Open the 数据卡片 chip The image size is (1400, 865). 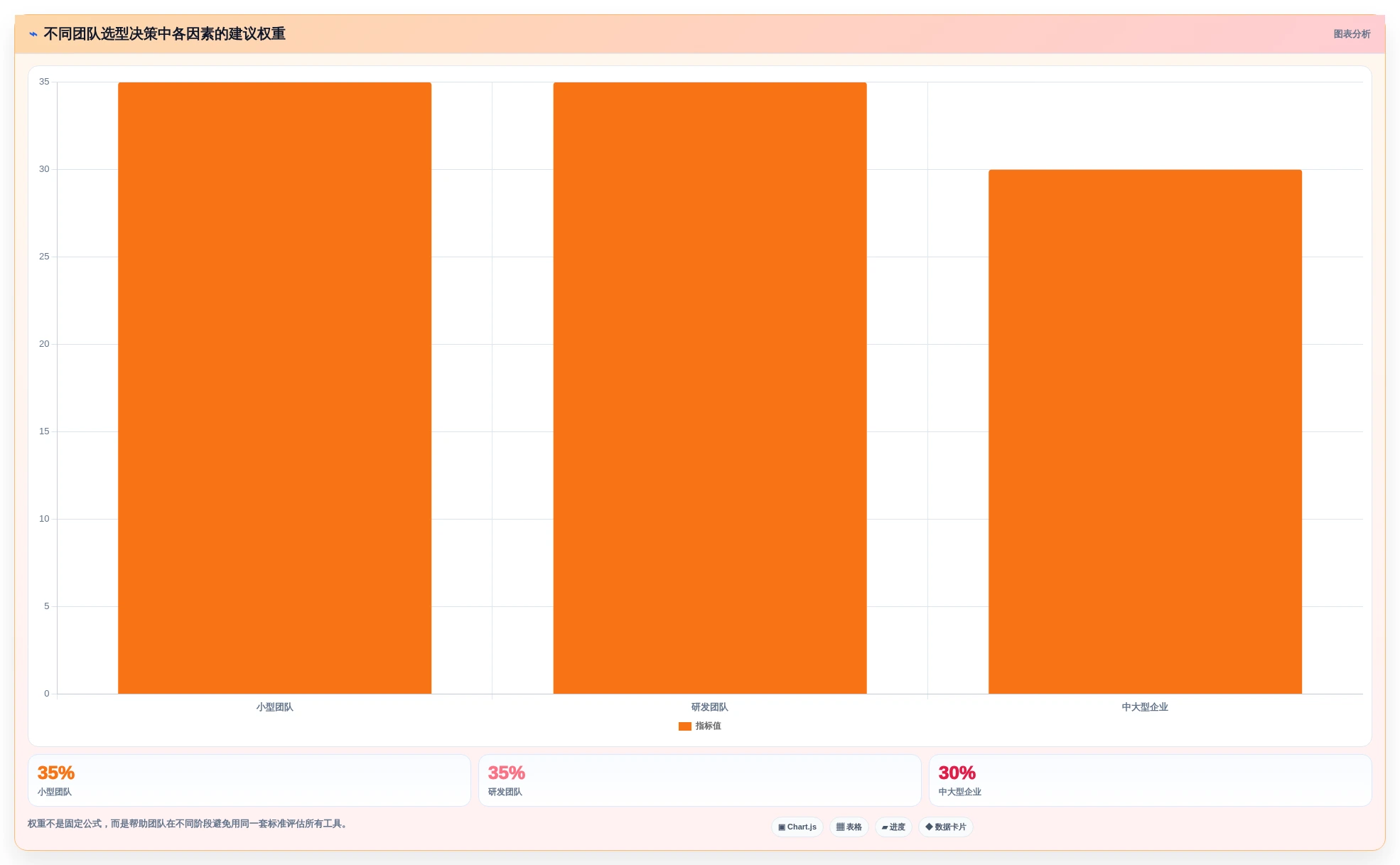(946, 827)
